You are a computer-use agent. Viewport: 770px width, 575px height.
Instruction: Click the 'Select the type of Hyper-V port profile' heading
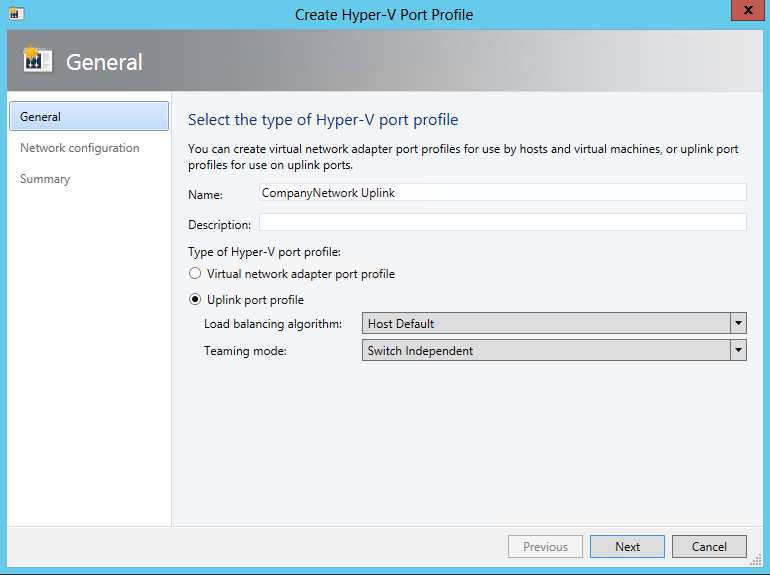point(323,120)
